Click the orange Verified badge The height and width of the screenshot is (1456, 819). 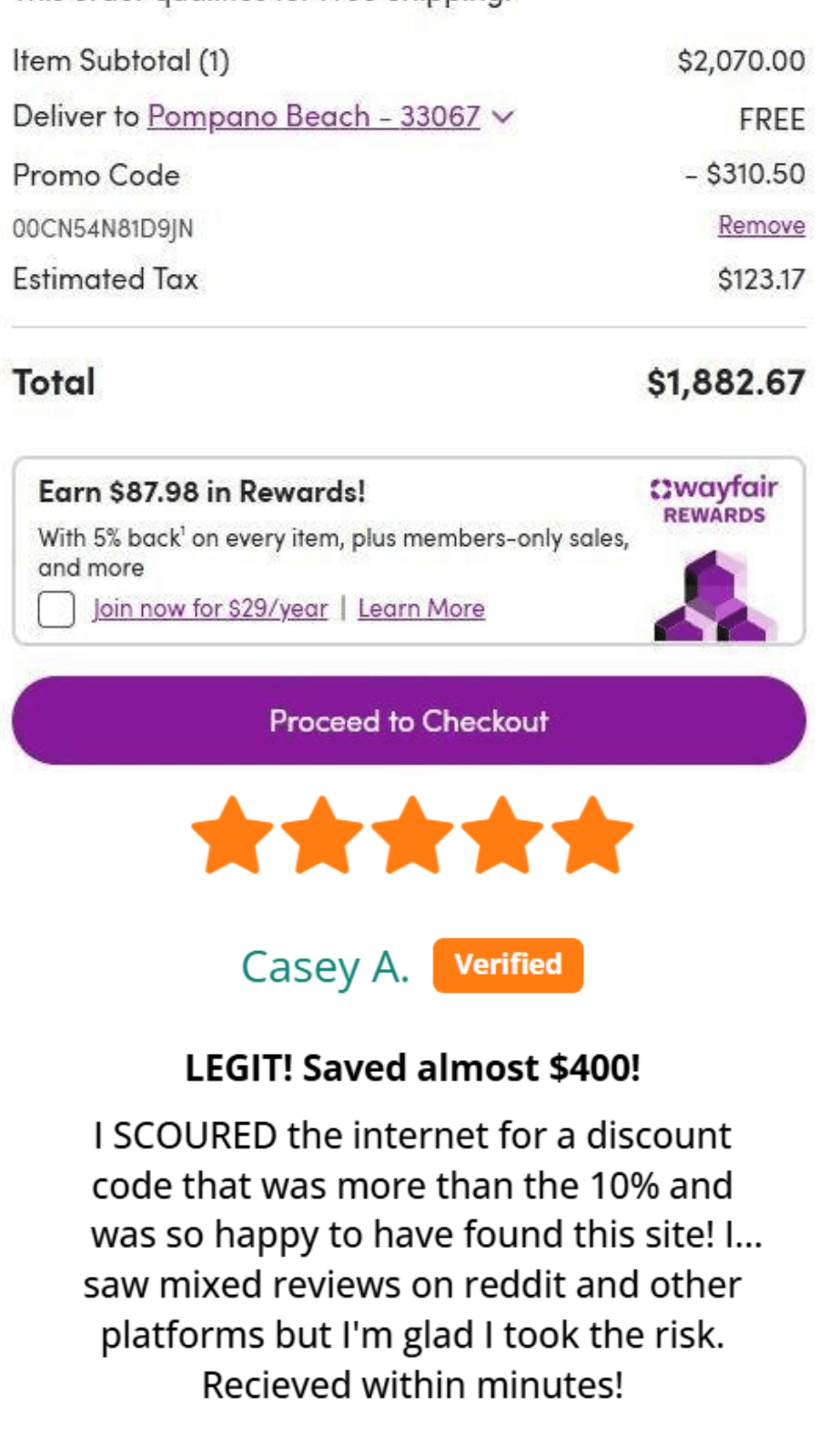[508, 965]
